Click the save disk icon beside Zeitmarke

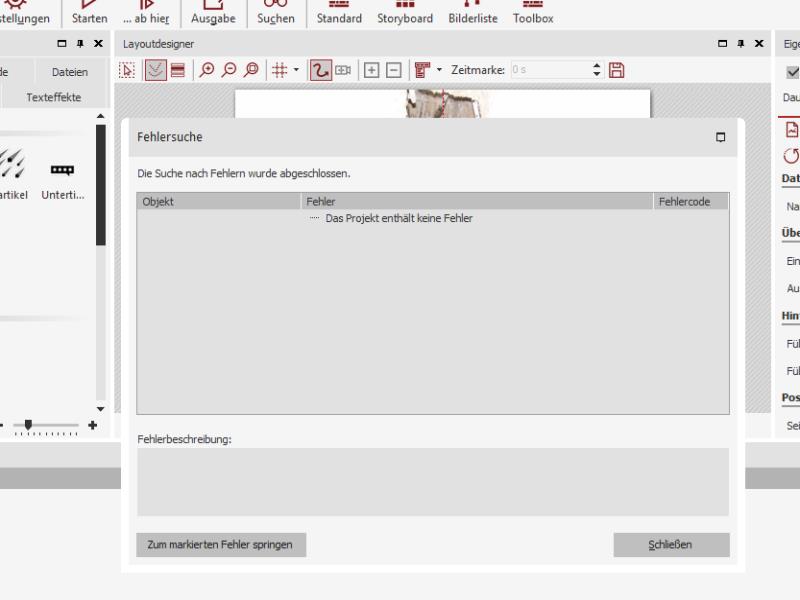617,70
